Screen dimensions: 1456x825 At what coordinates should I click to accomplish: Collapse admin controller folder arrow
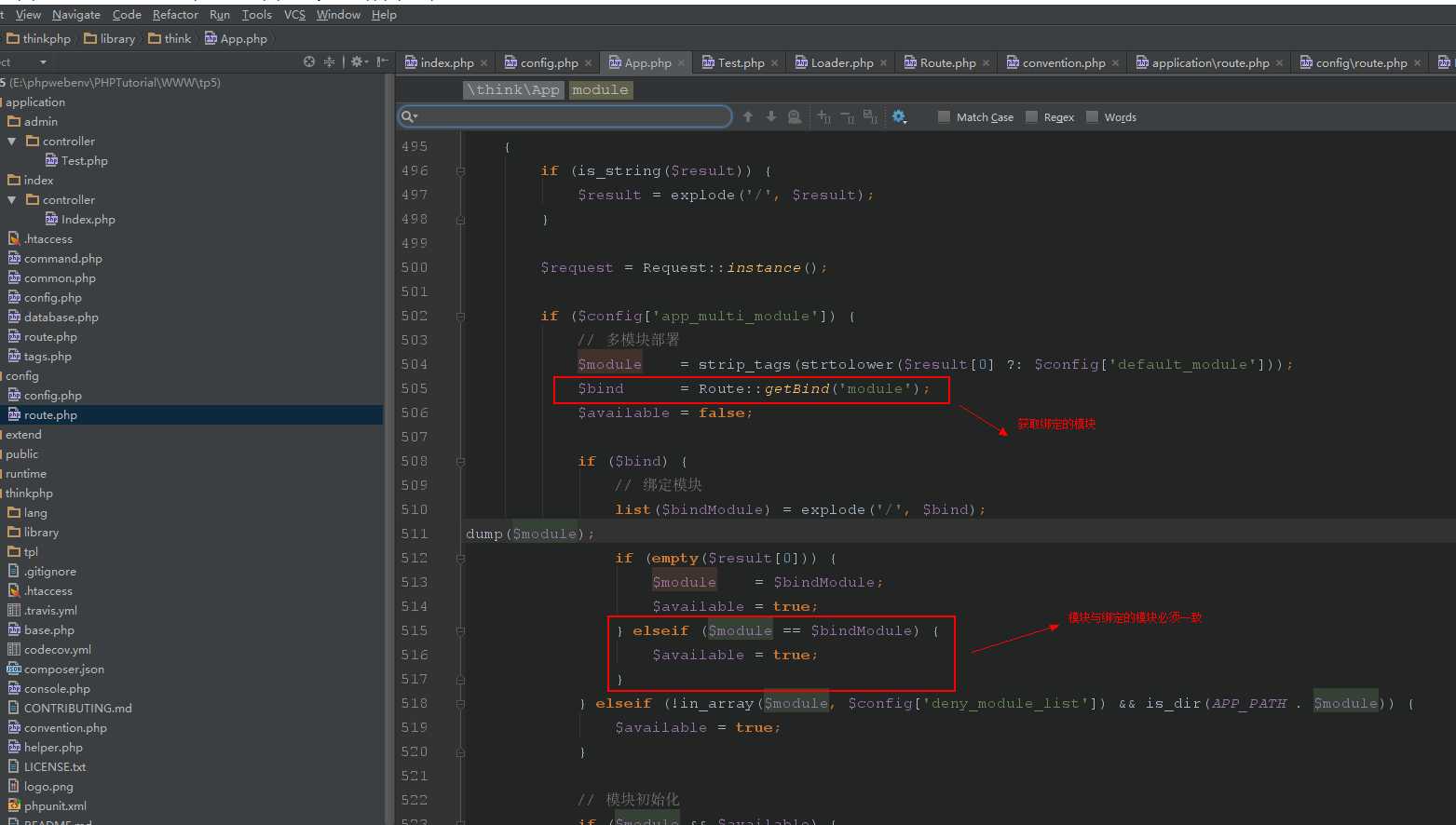tap(12, 142)
